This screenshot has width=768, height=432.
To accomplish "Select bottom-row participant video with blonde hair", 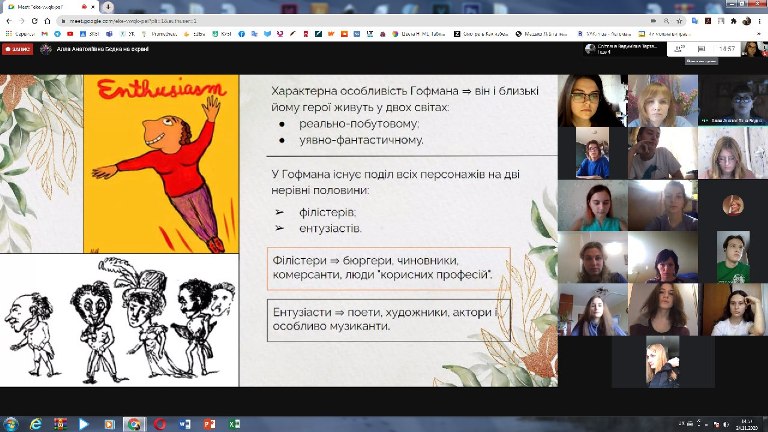I will pyautogui.click(x=663, y=361).
